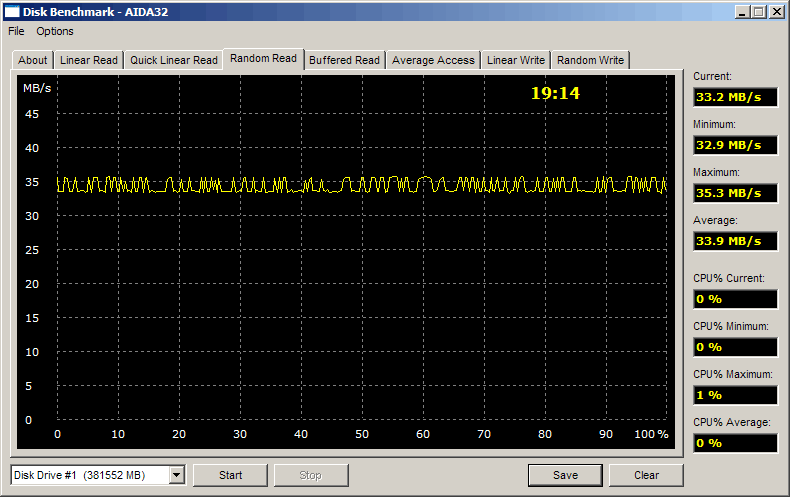The height and width of the screenshot is (497, 790).
Task: Click the CPU% Minimum value field
Action: coord(735,347)
